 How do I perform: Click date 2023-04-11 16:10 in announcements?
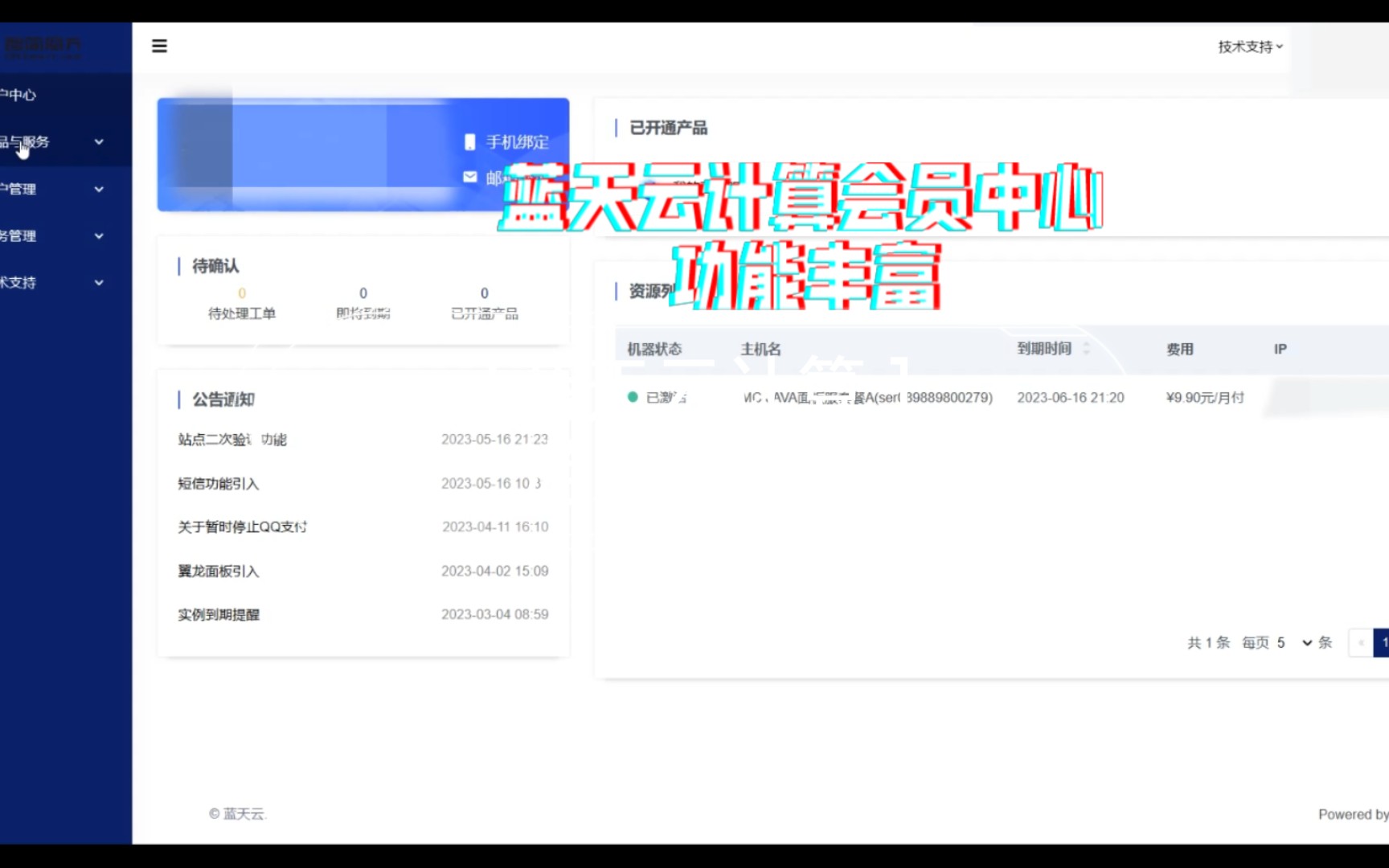[x=495, y=527]
